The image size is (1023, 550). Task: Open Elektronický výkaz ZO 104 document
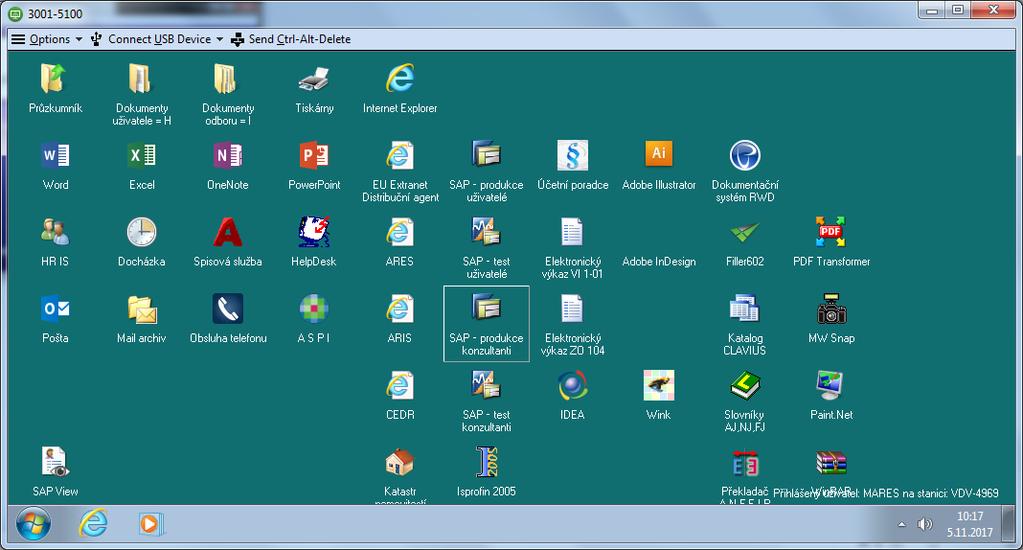(x=572, y=309)
